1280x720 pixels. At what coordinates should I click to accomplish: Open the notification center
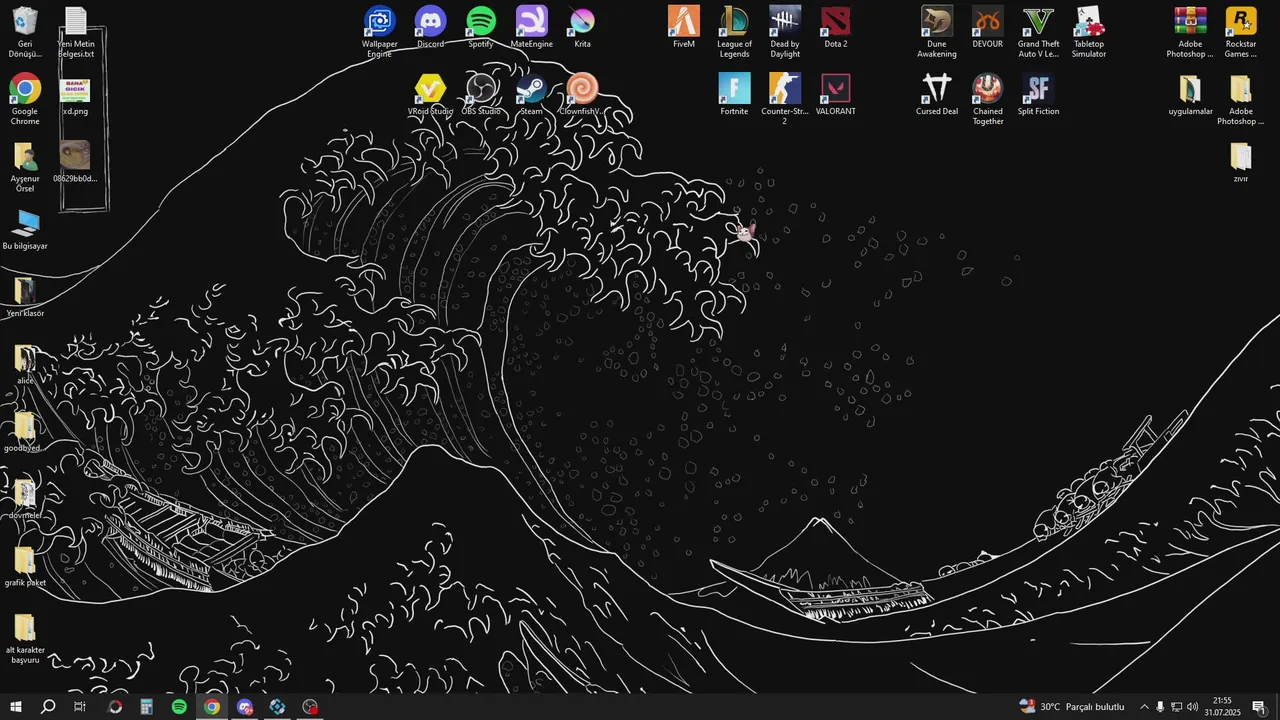coord(1259,707)
